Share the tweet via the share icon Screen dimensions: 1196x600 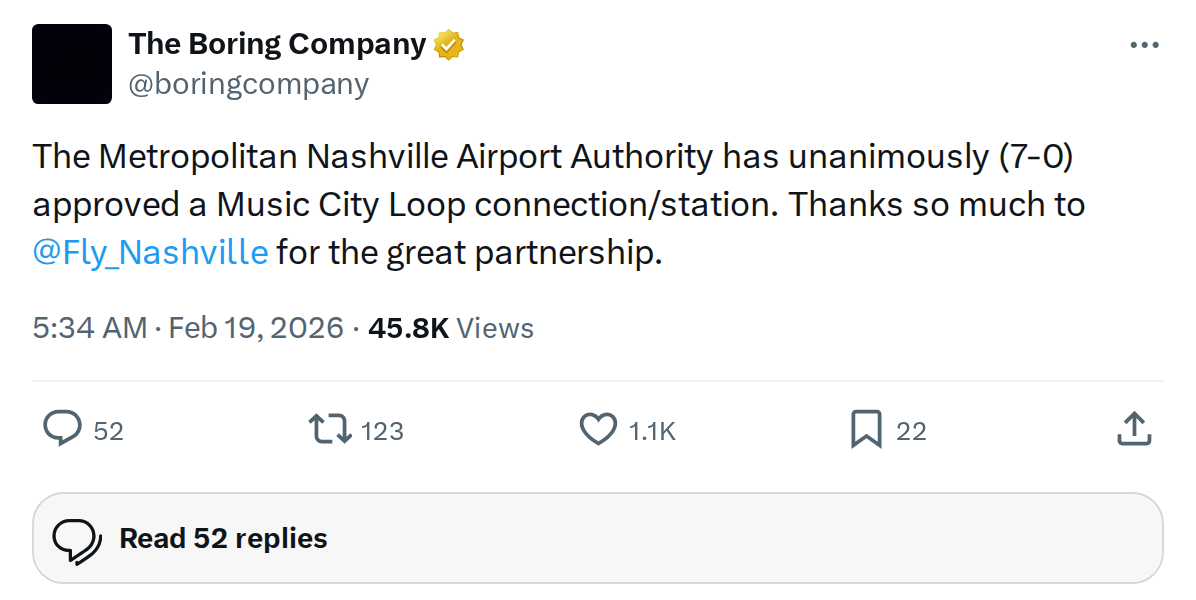coord(1134,430)
